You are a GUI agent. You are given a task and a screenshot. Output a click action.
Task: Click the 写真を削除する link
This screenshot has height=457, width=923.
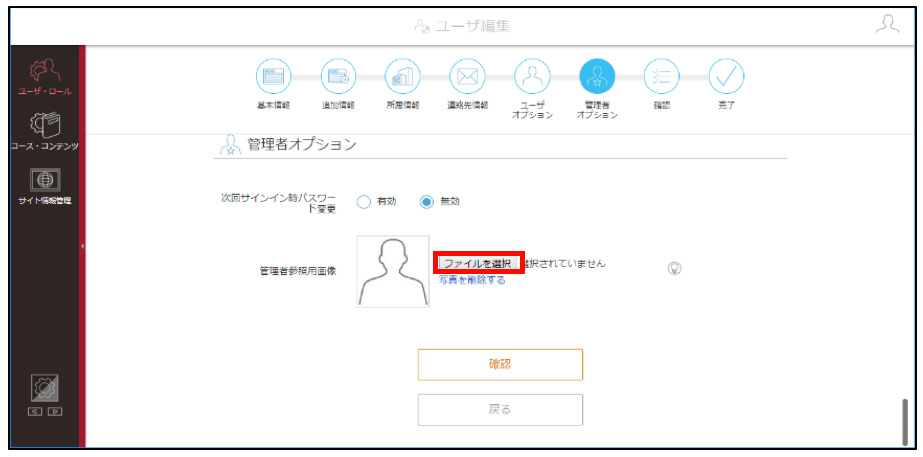(472, 280)
